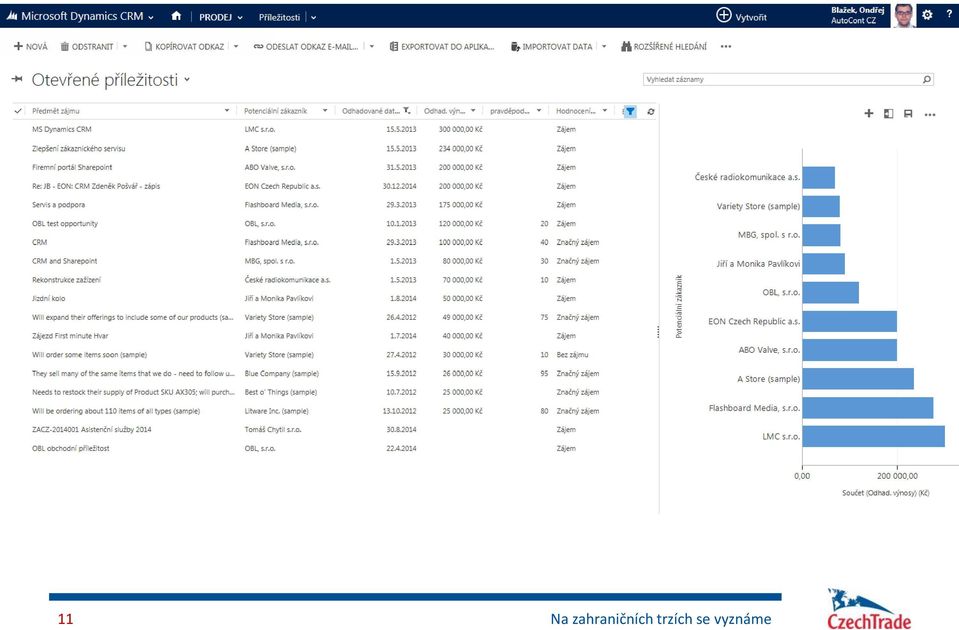Open the Otevřené příležitosti view selector
The image size is (959, 630).
pyautogui.click(x=187, y=80)
